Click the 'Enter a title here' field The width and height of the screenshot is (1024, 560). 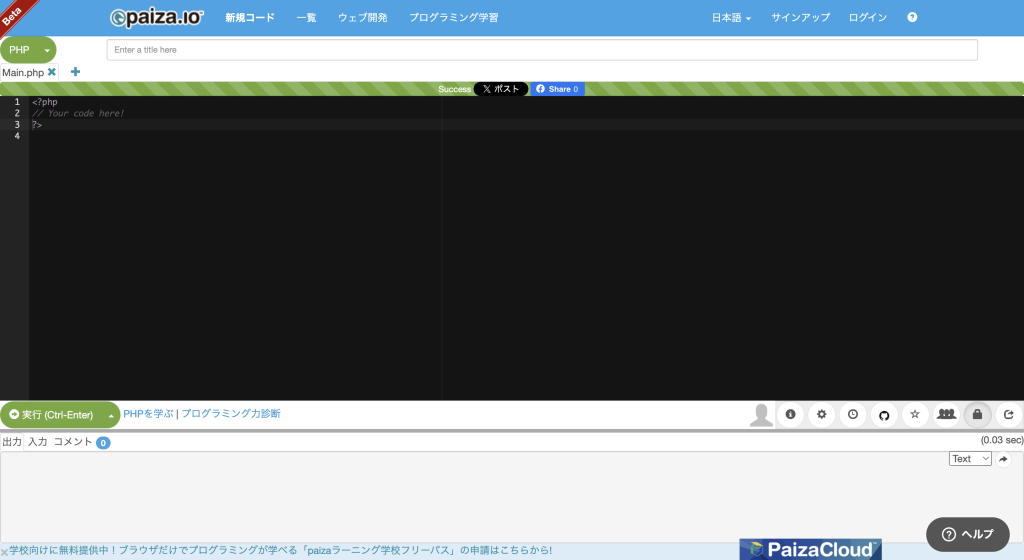[541, 49]
